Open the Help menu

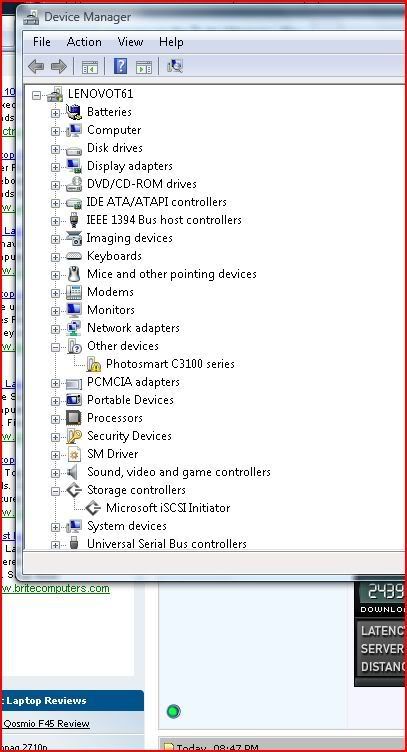(x=171, y=42)
